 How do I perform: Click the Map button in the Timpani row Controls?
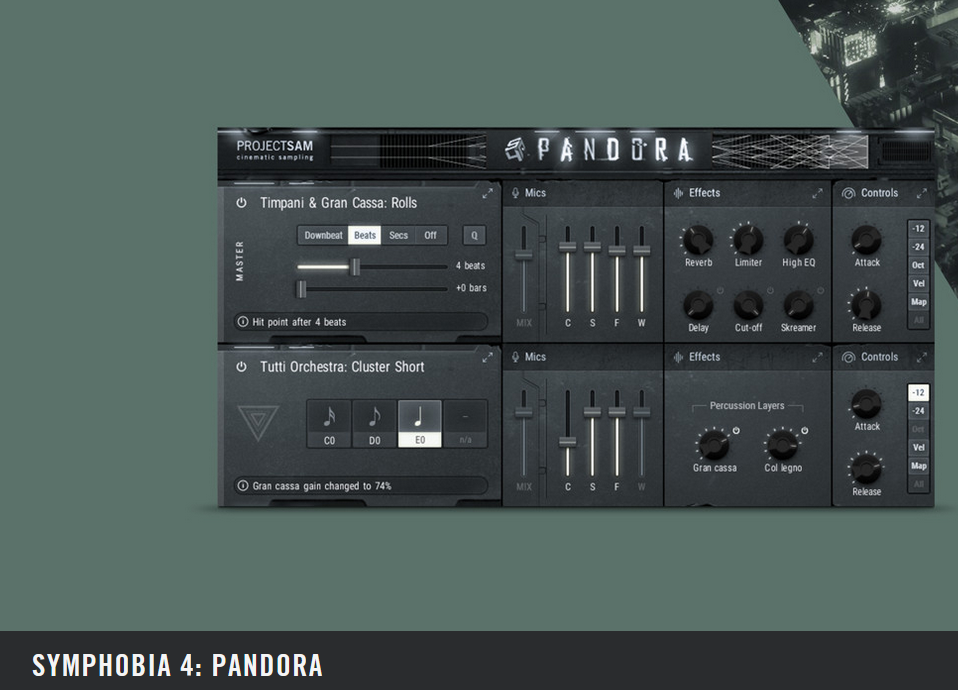coord(918,302)
